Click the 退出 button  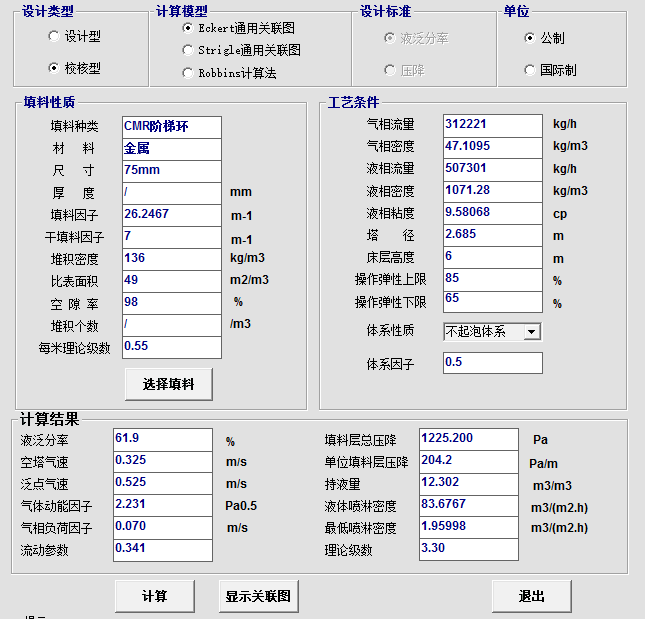pos(531,596)
